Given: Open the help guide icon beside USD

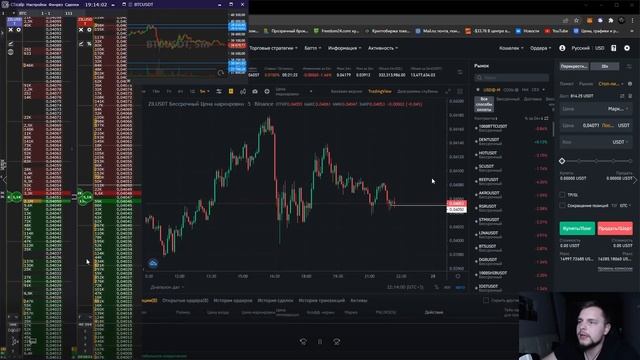Looking at the screenshot, I should [613, 48].
